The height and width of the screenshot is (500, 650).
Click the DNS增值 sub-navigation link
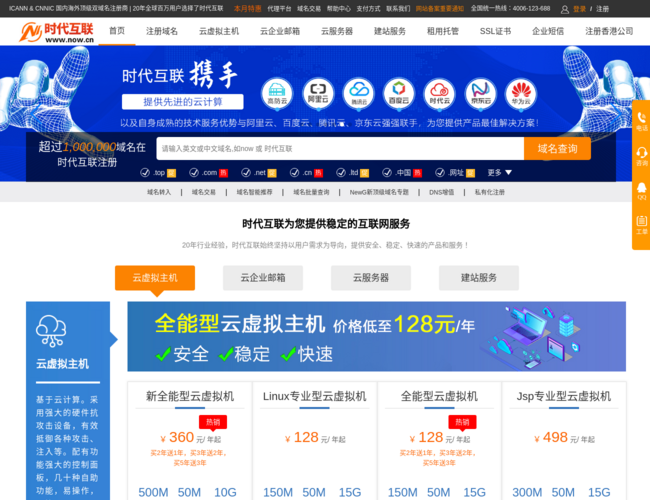point(441,192)
